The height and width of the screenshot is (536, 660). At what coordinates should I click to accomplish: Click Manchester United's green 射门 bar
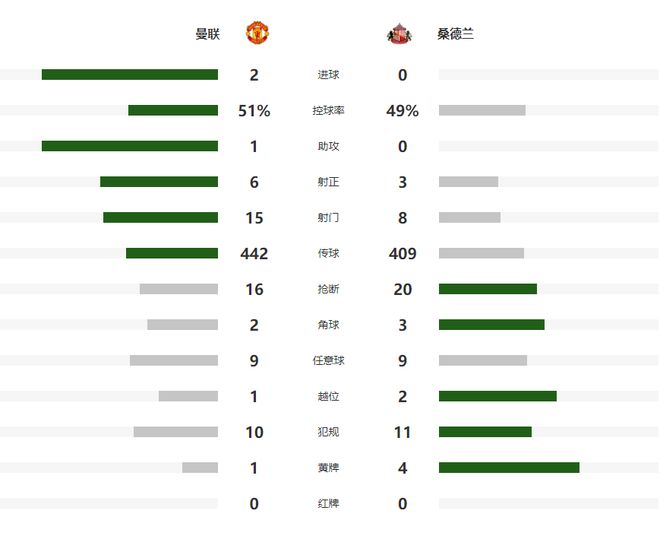pyautogui.click(x=160, y=218)
